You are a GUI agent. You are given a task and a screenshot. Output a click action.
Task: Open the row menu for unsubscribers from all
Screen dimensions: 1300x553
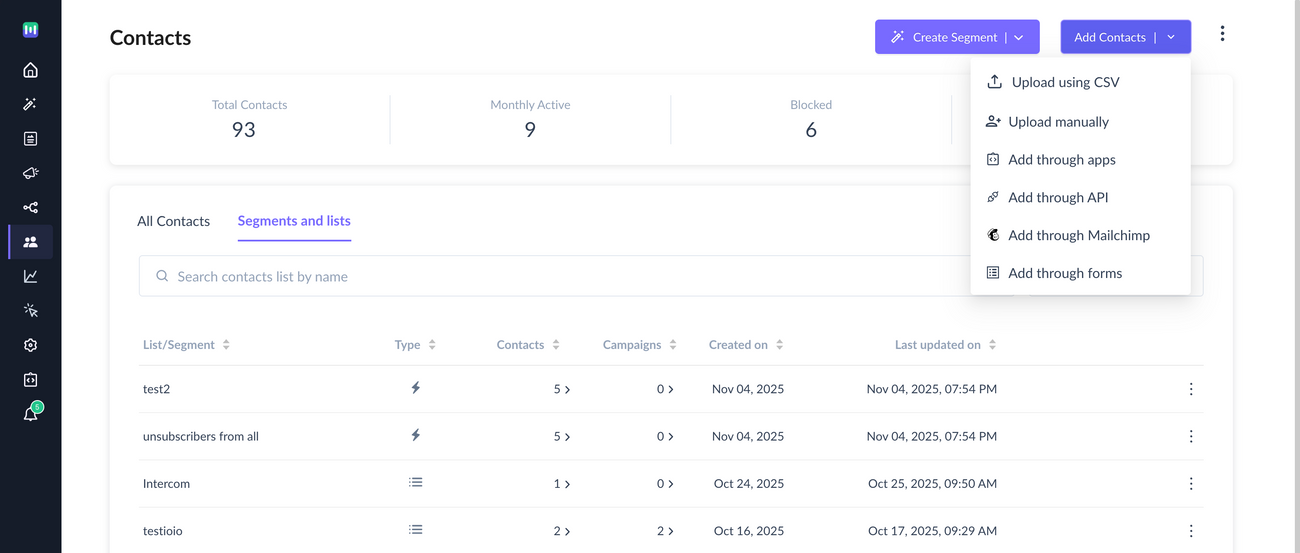pyautogui.click(x=1191, y=436)
